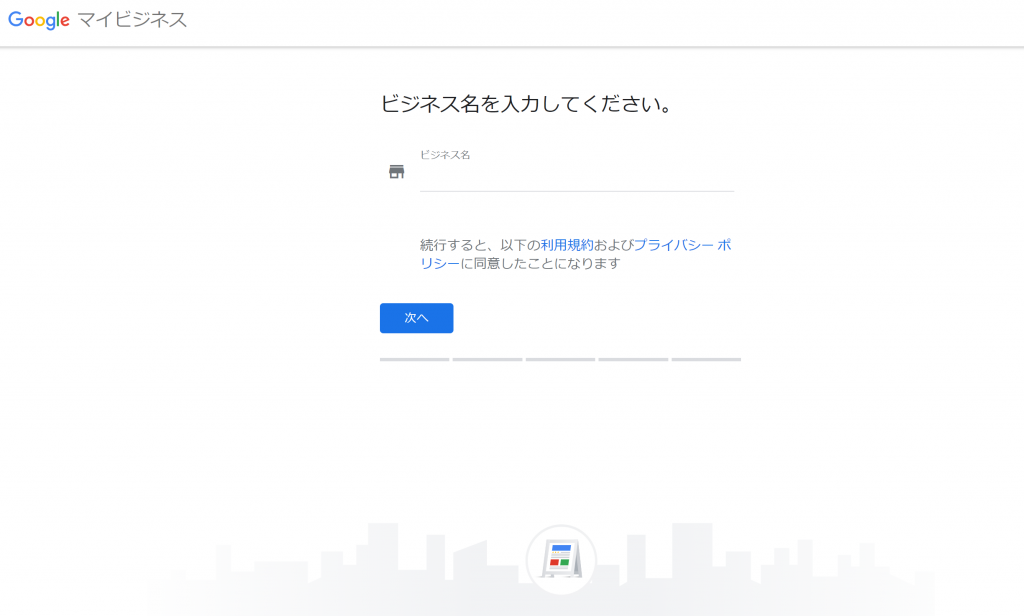Click the small ビジネス名 field label
The width and height of the screenshot is (1024, 616).
[x=445, y=155]
